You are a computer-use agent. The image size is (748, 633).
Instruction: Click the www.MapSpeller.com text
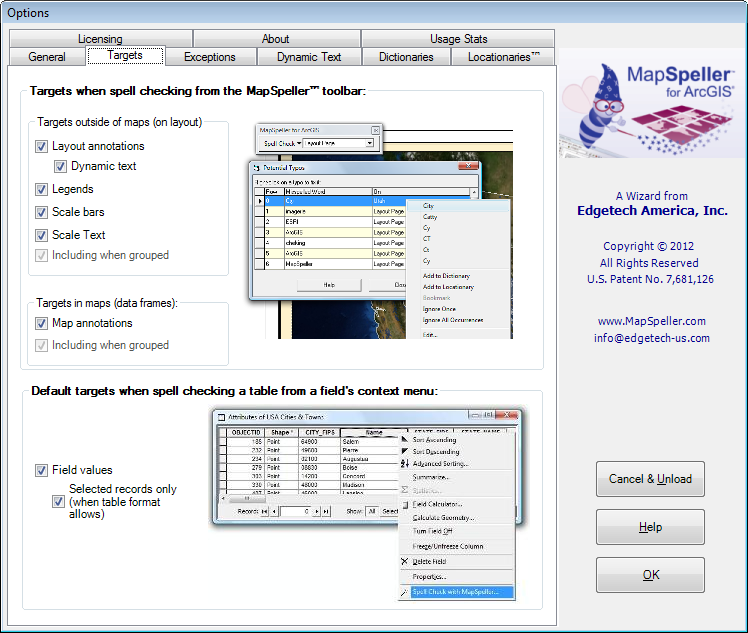[652, 321]
